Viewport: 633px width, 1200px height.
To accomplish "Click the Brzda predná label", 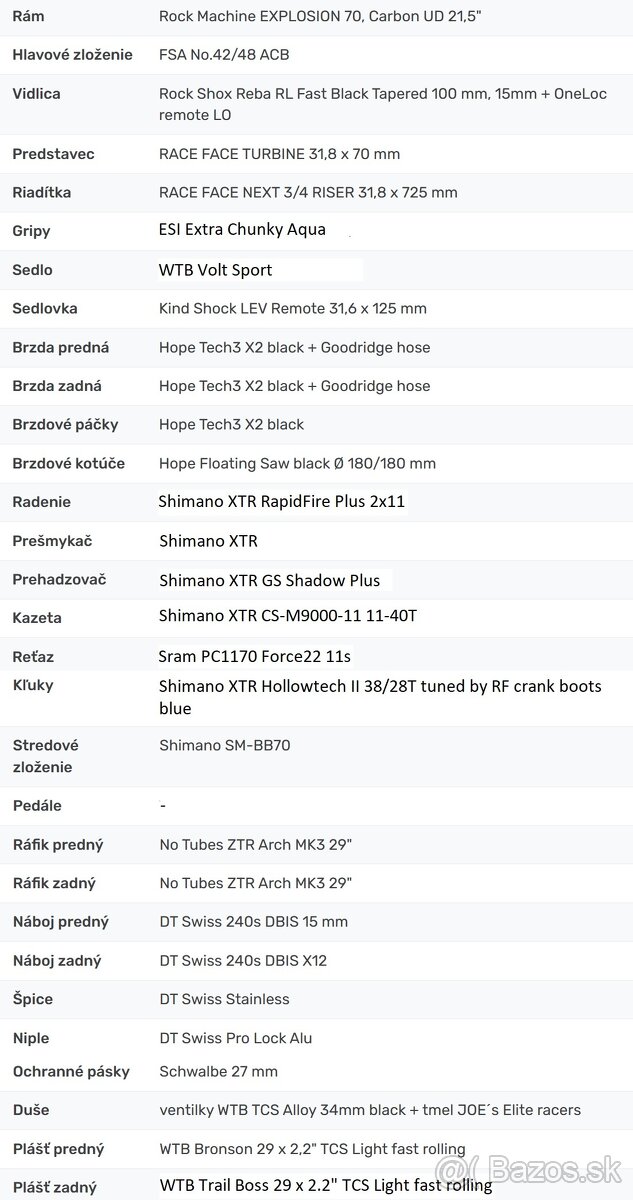I will click(x=60, y=347).
